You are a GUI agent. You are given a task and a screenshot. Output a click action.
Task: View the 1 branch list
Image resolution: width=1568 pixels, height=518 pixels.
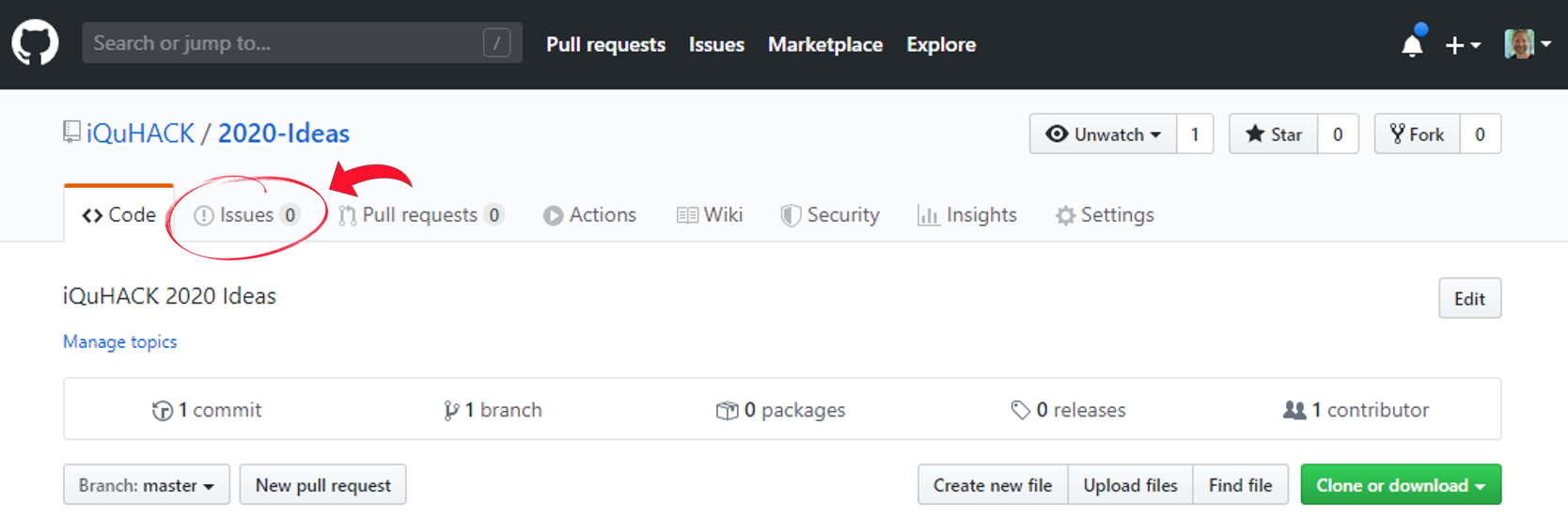click(493, 410)
